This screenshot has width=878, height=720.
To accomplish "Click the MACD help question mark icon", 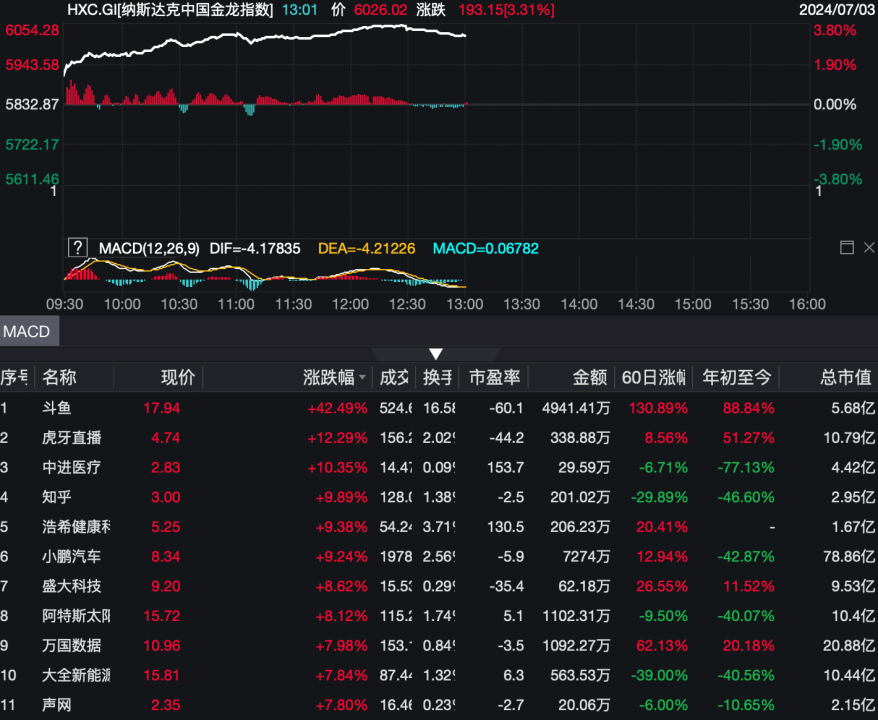I will pyautogui.click(x=77, y=248).
